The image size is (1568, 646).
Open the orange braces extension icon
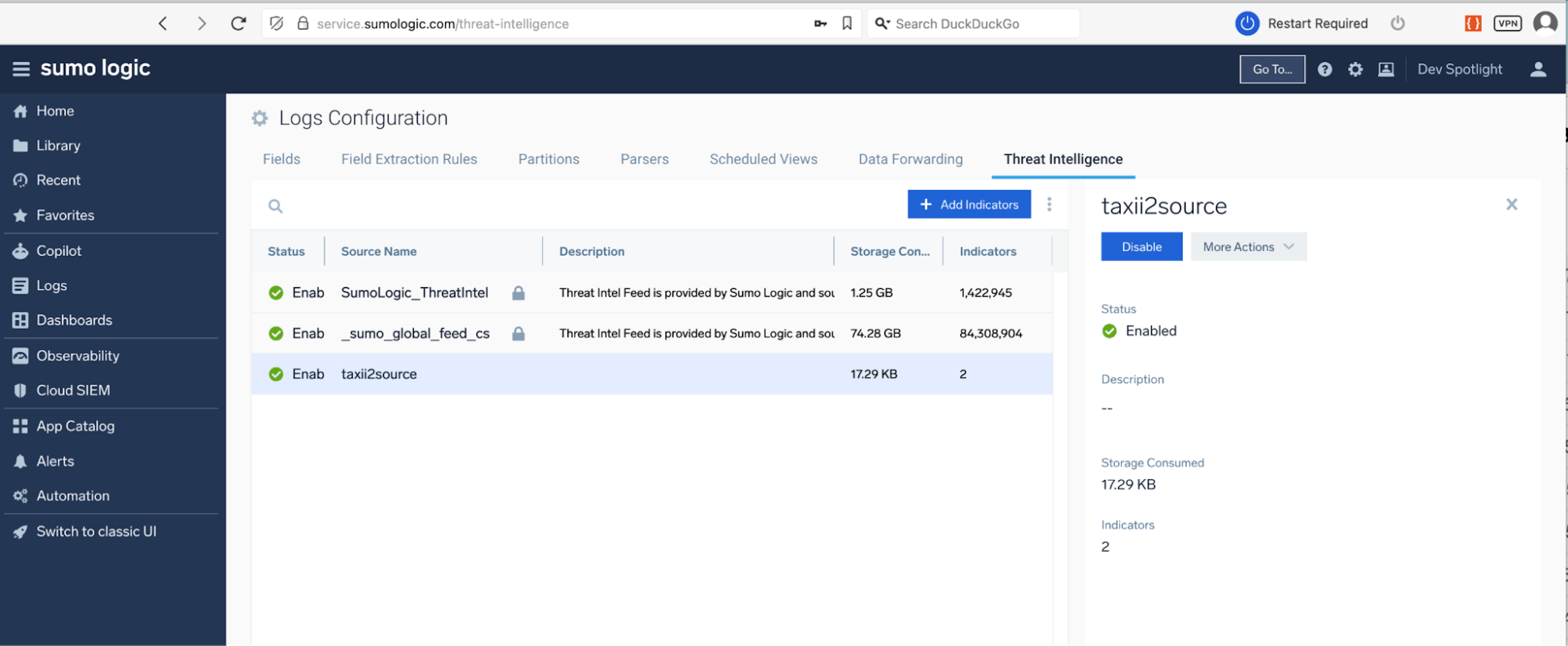[x=1472, y=24]
